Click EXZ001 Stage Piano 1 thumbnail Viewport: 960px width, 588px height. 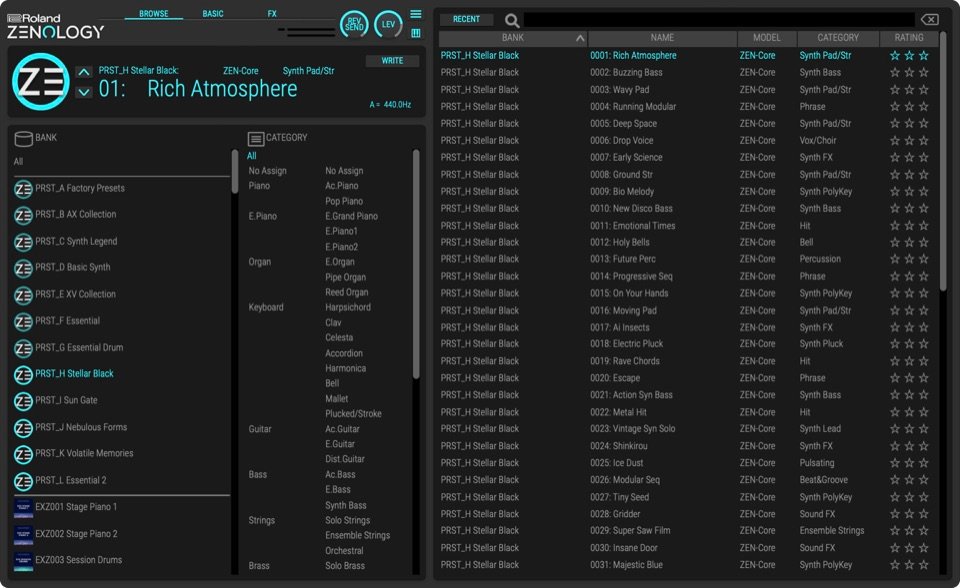23,508
